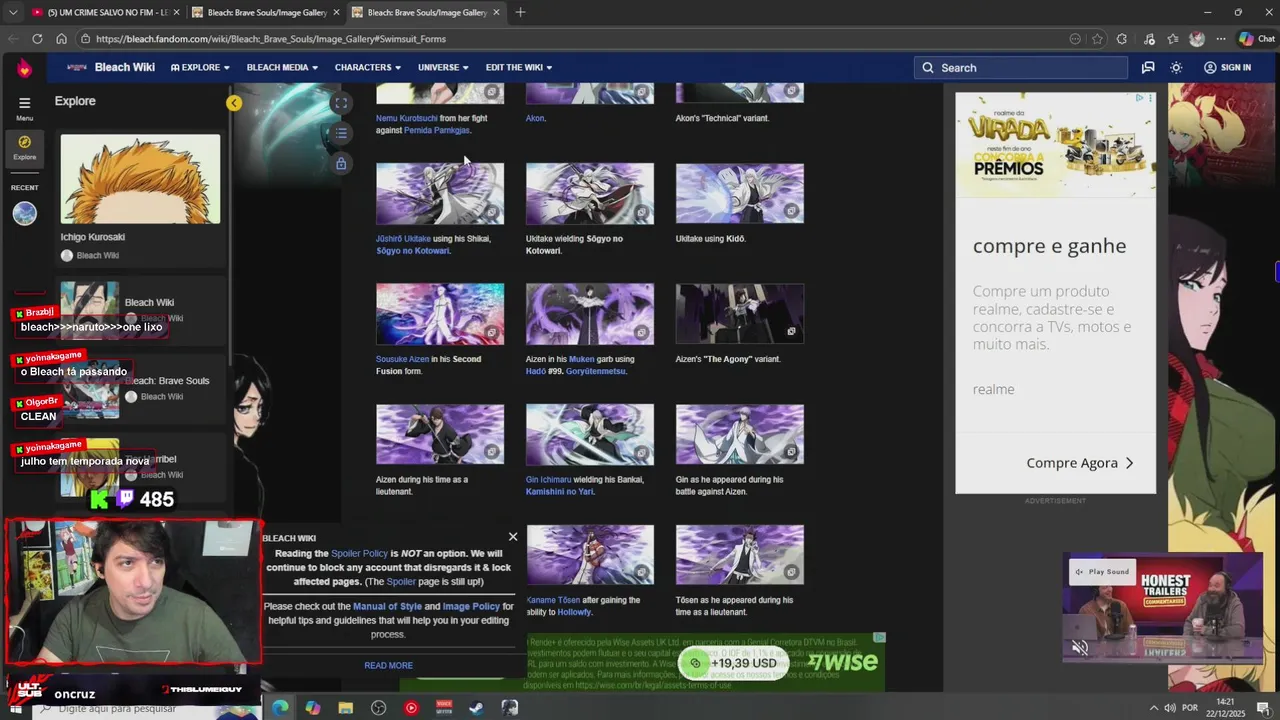Viewport: 1280px width, 720px height.
Task: Expand the Explore dropdown menu
Action: 200,68
